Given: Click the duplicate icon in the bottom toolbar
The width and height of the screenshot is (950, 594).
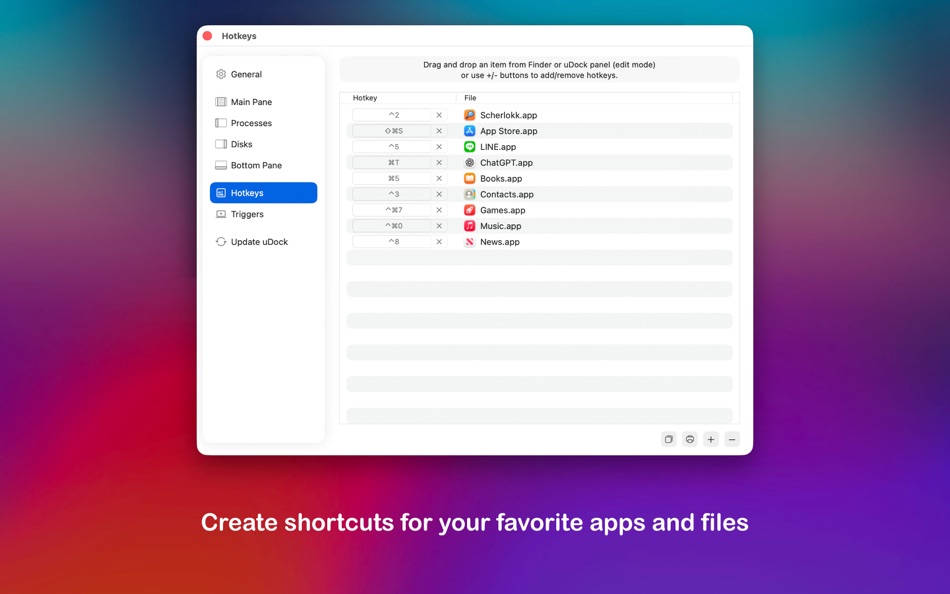Looking at the screenshot, I should click(x=668, y=439).
